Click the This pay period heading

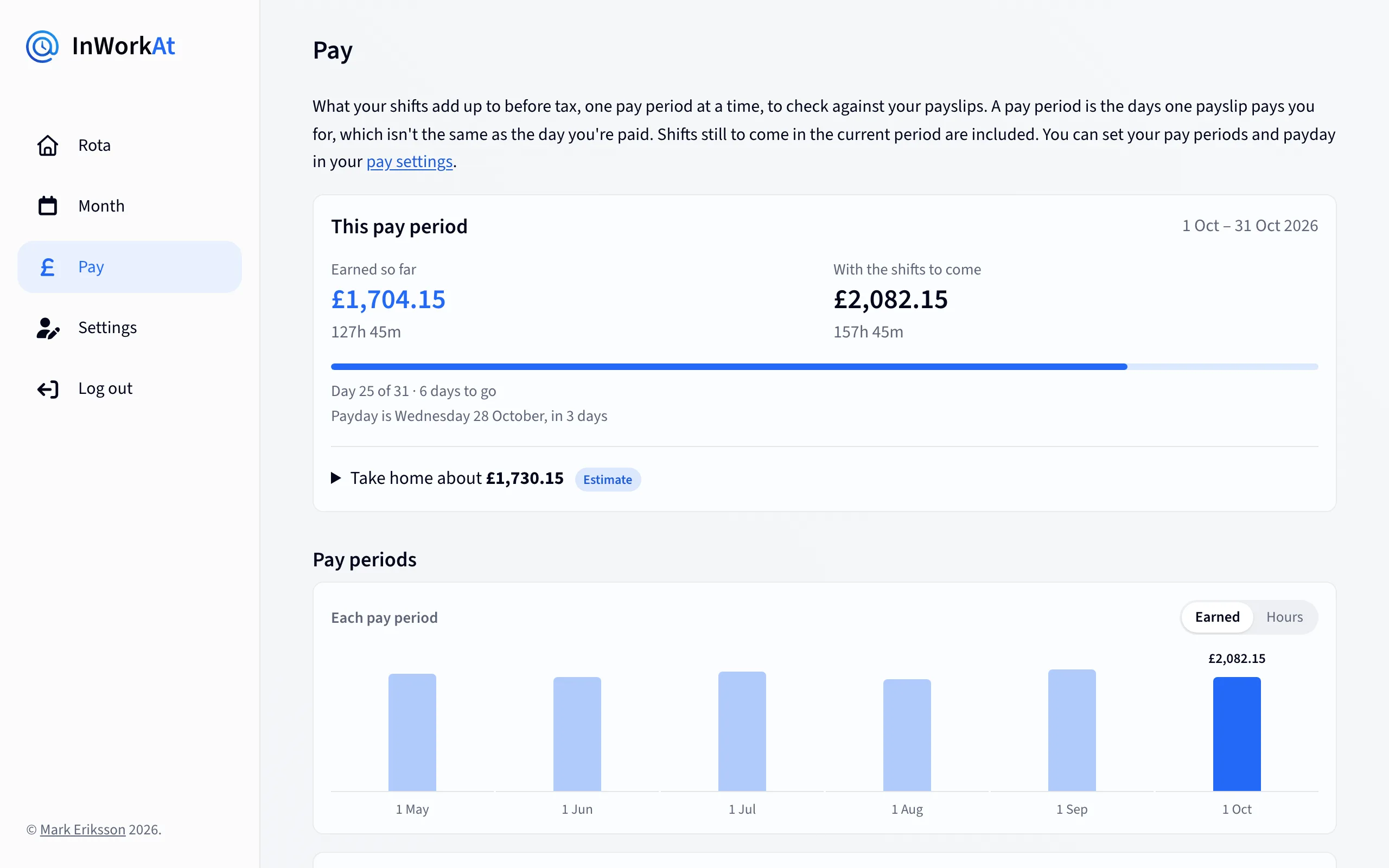pyautogui.click(x=399, y=227)
